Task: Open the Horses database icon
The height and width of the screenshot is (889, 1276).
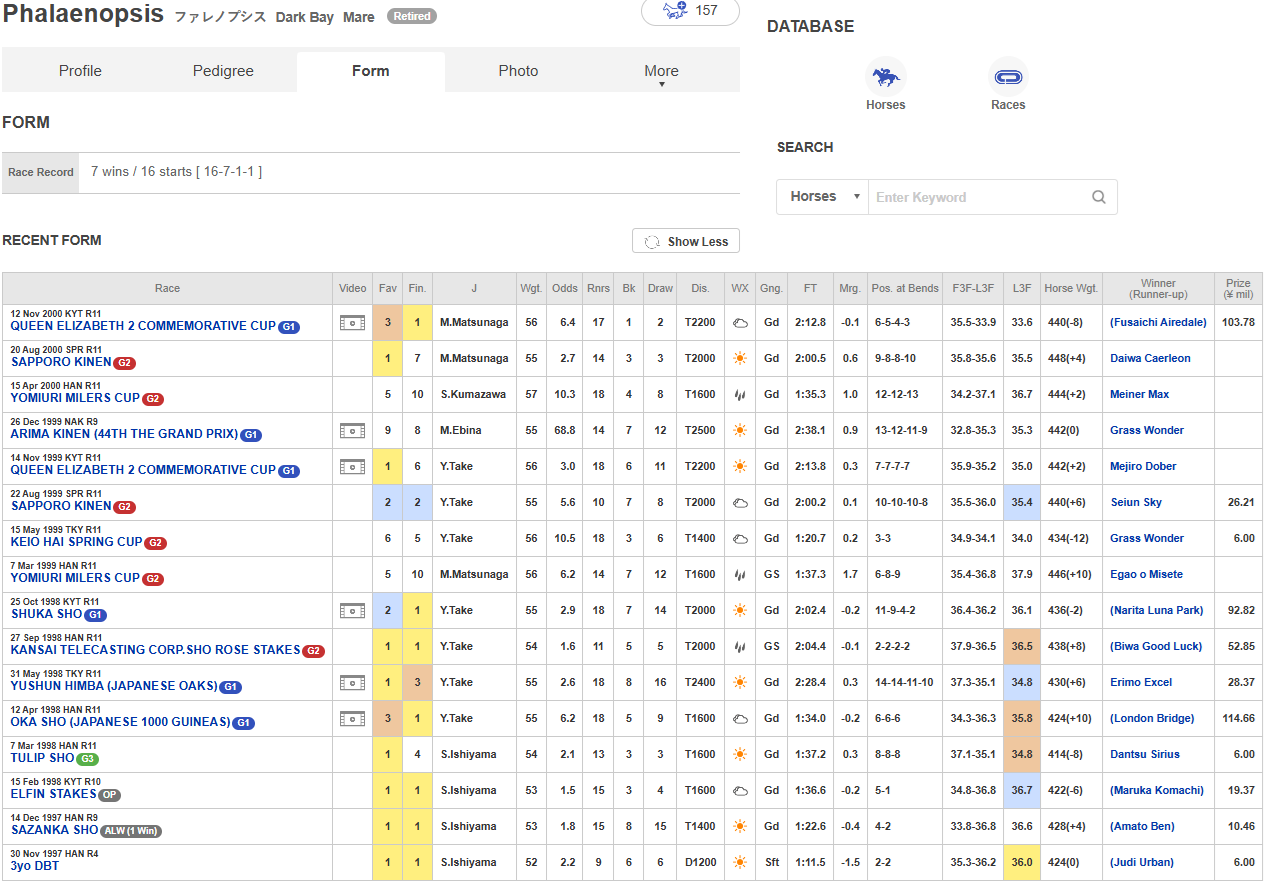Action: (885, 84)
